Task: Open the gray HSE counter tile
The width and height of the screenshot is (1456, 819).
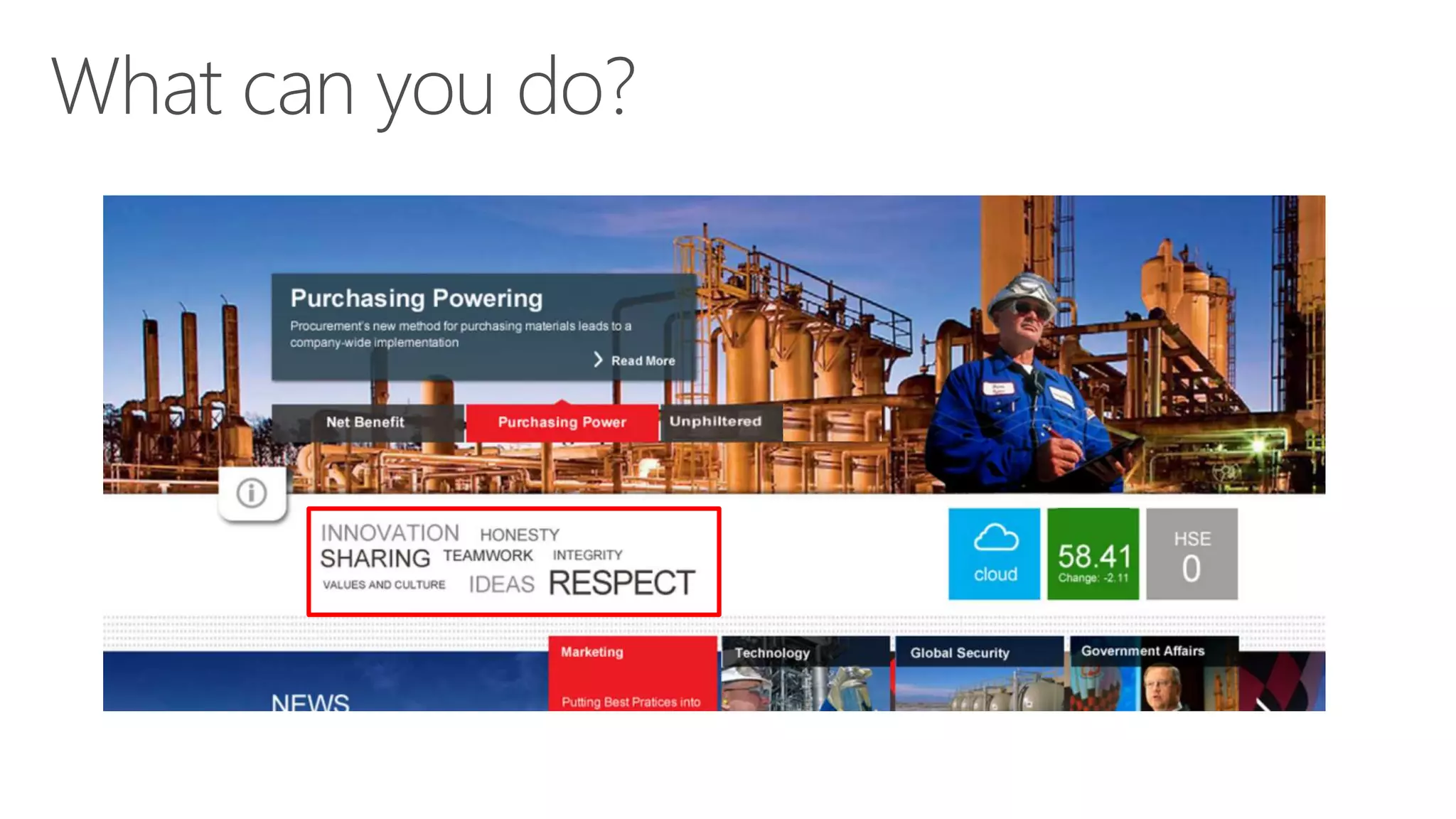Action: point(1192,554)
